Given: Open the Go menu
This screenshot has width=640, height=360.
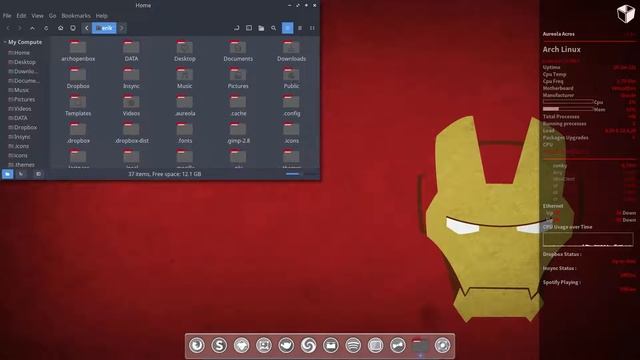Looking at the screenshot, I should tap(52, 16).
